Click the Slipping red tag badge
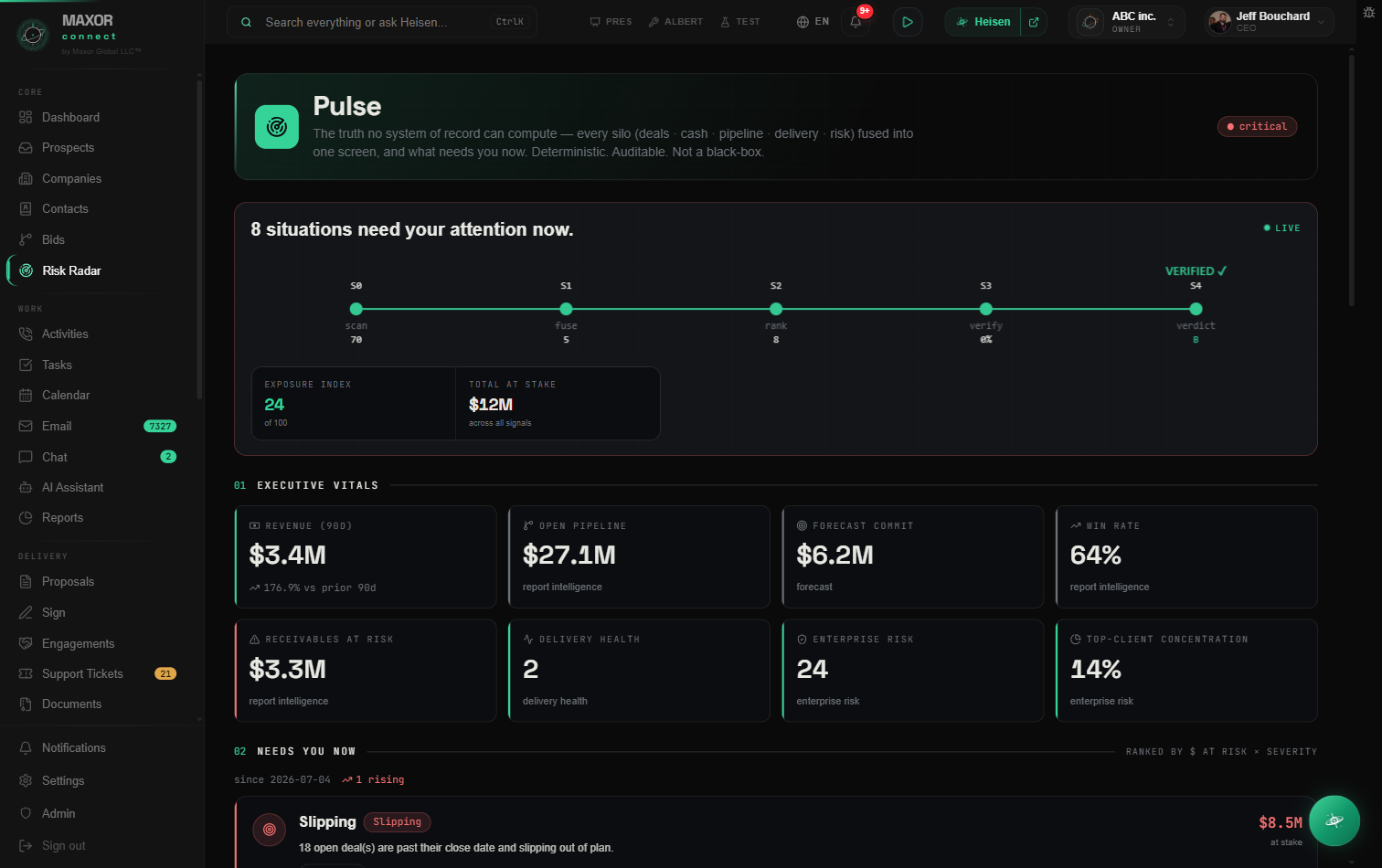The width and height of the screenshot is (1382, 868). point(397,822)
